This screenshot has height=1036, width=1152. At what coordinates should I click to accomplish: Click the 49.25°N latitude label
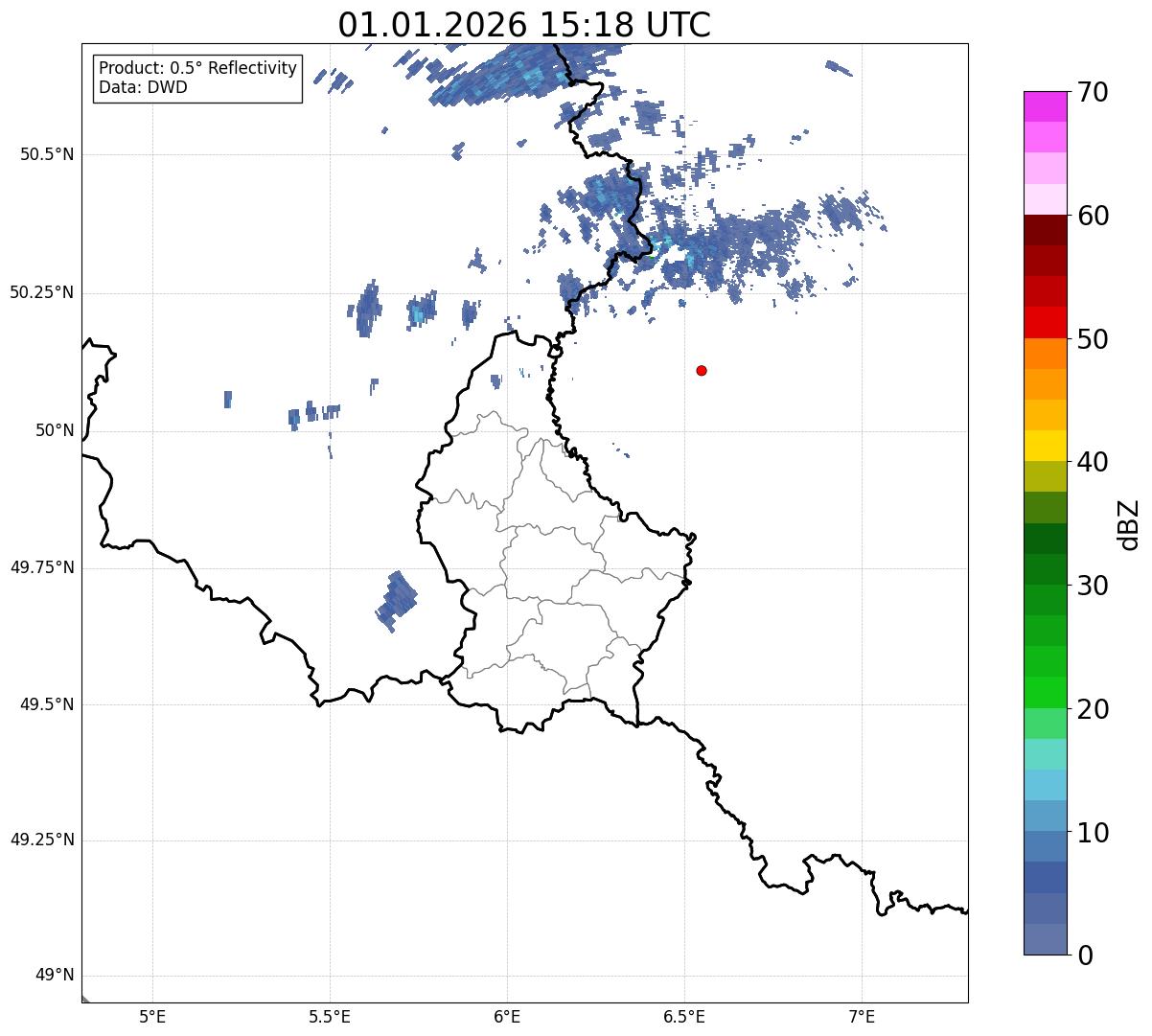coord(41,840)
